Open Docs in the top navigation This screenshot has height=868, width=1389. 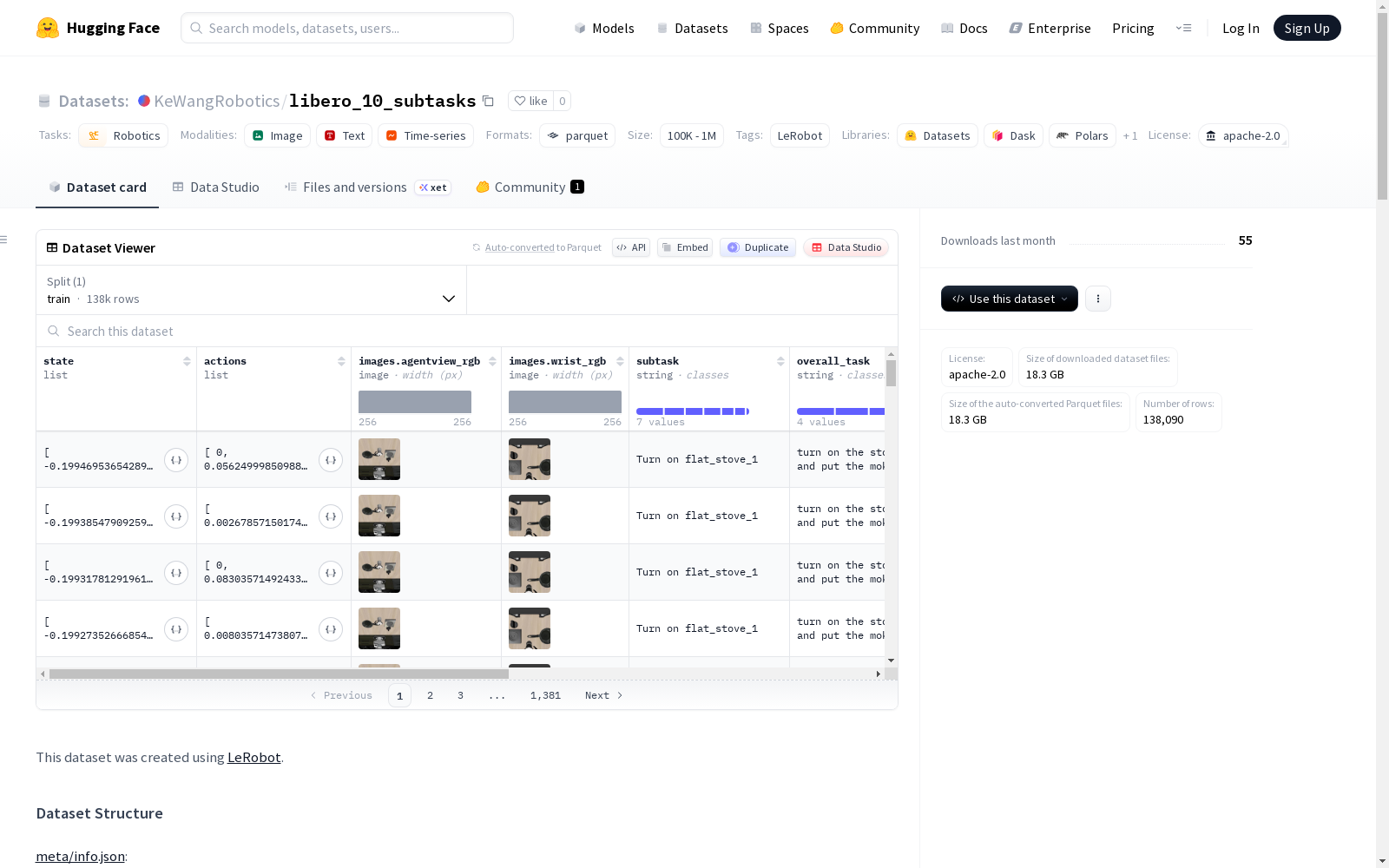[x=964, y=28]
